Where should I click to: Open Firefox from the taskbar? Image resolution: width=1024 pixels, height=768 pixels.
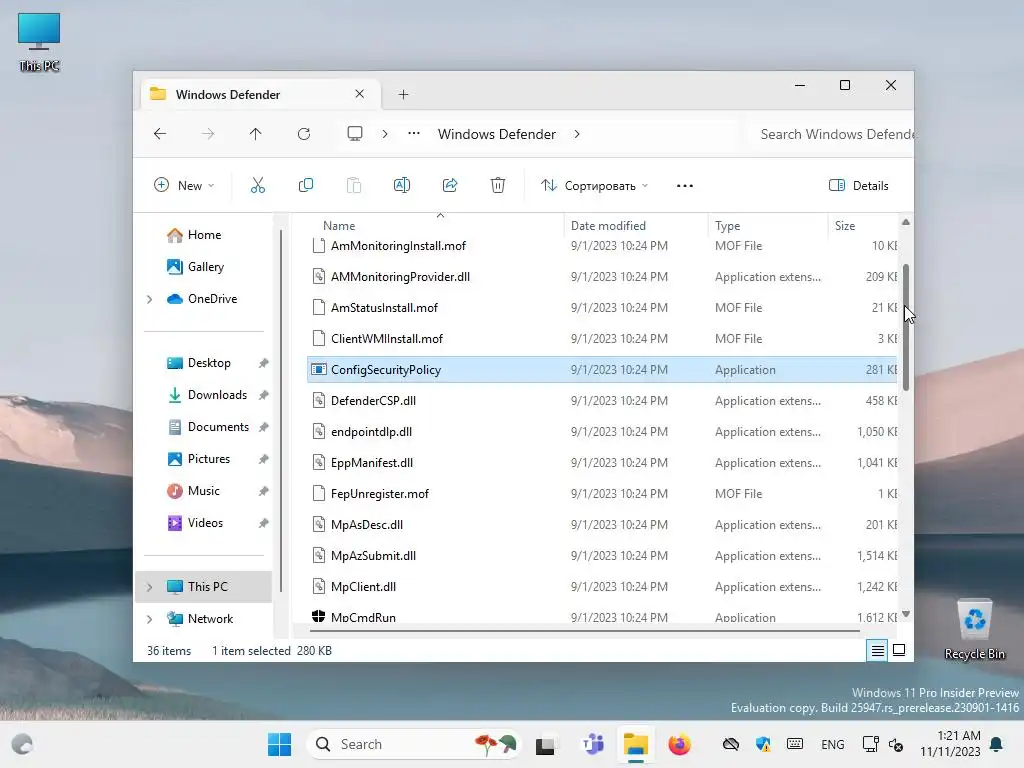679,744
